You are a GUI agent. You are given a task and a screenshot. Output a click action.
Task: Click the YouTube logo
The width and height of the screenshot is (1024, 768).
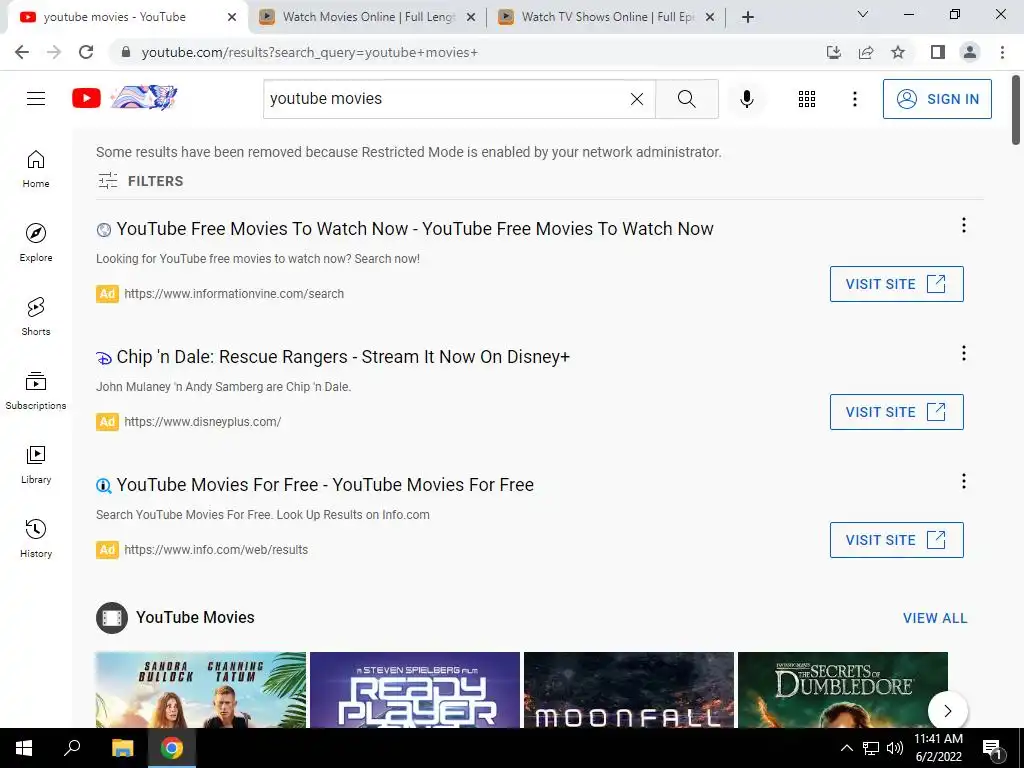pyautogui.click(x=86, y=99)
